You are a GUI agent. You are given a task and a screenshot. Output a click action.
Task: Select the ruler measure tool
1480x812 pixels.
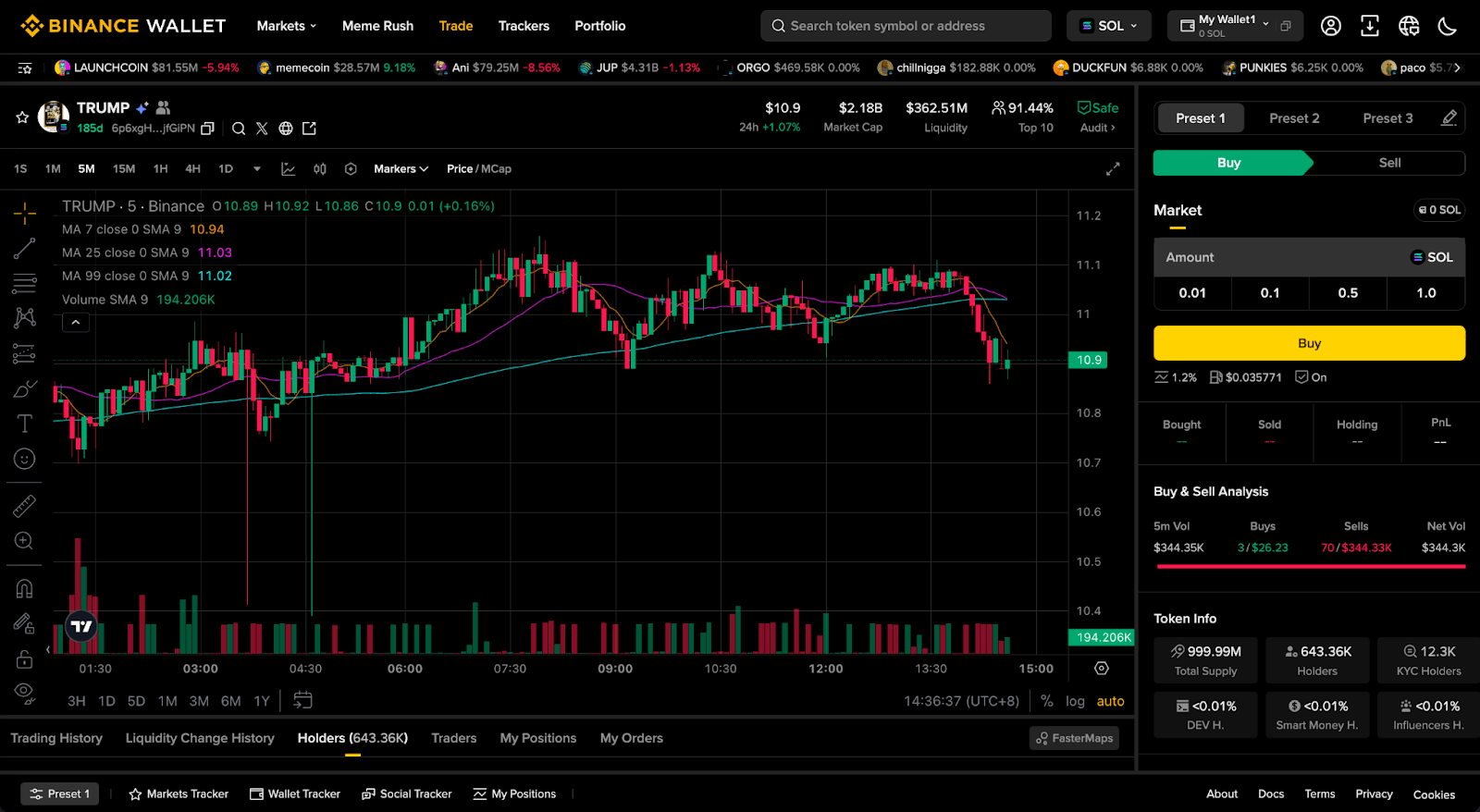[x=25, y=506]
